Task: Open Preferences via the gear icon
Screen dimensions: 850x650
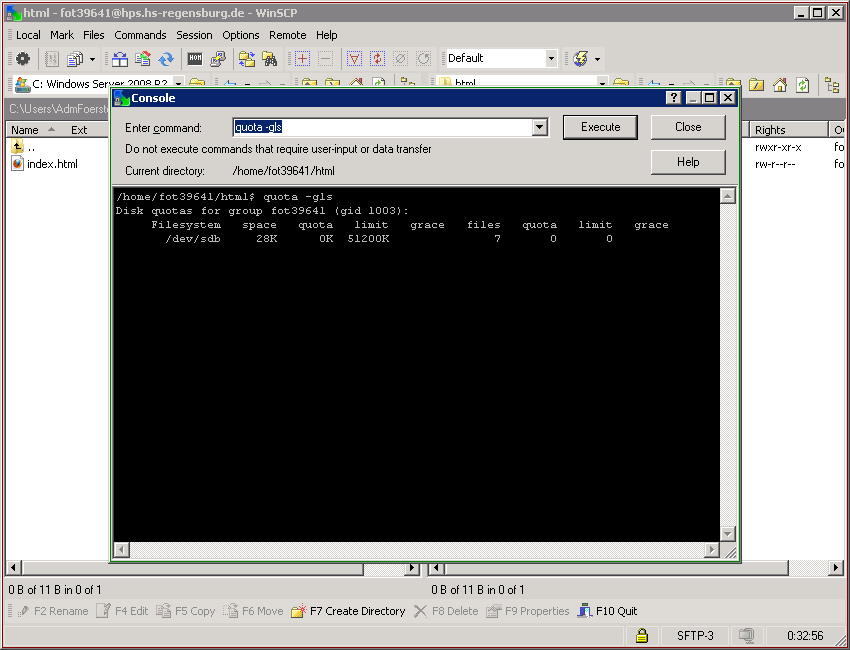Action: [23, 59]
